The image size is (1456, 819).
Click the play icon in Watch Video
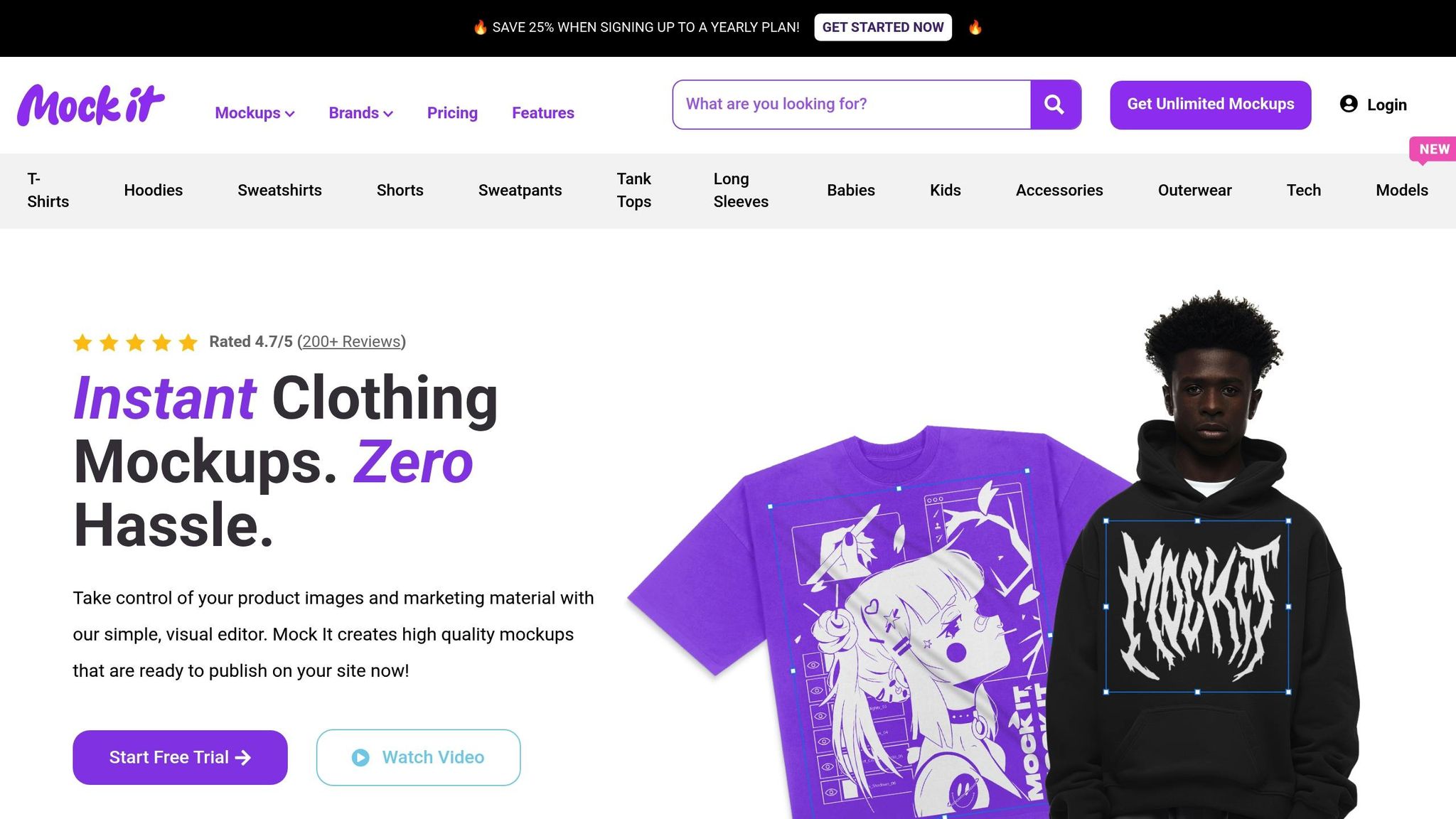[x=360, y=758]
